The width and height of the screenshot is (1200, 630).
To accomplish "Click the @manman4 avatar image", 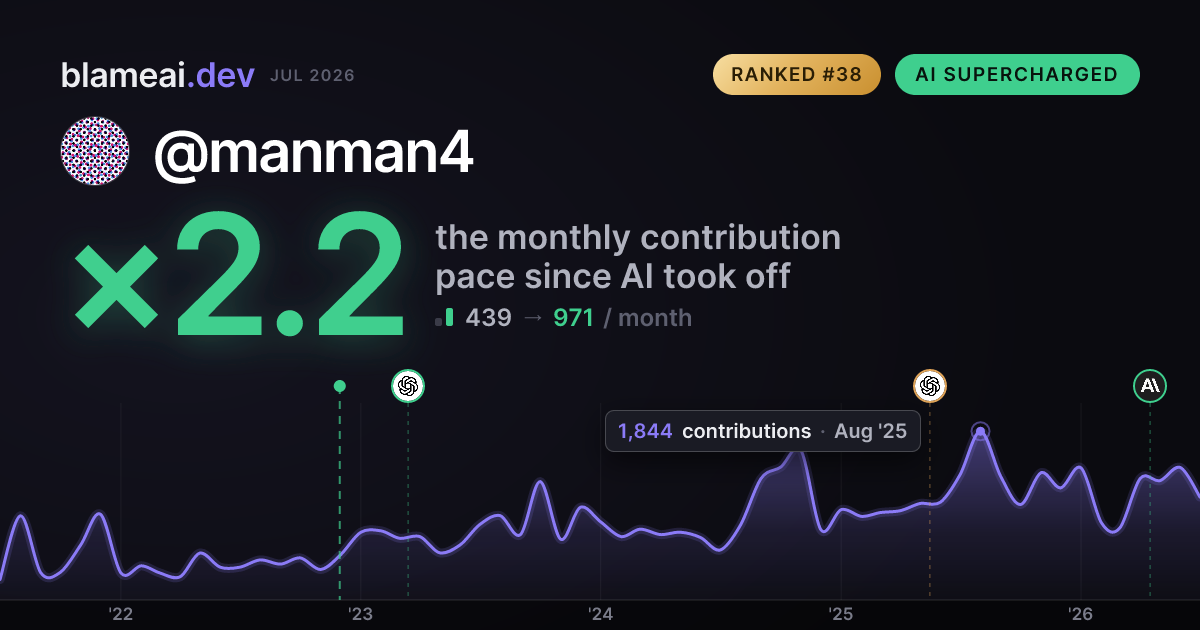I will coord(95,151).
